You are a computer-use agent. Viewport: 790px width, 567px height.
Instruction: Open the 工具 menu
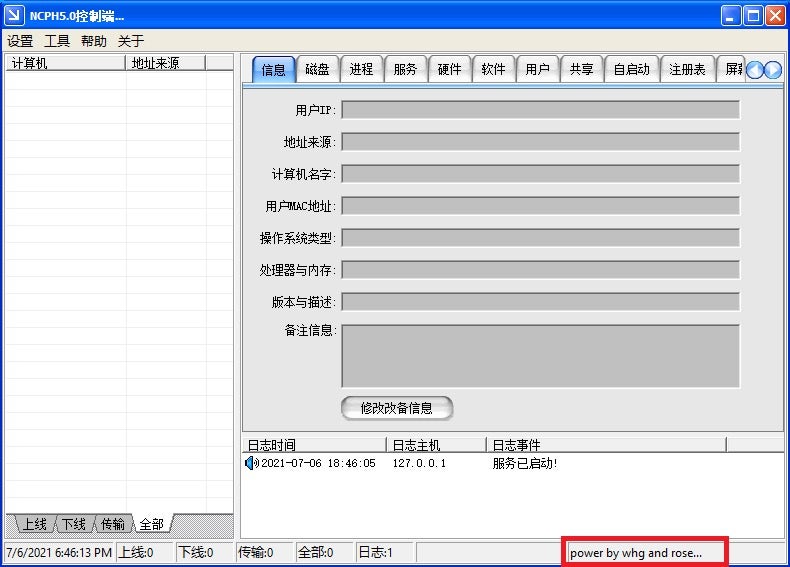click(x=57, y=41)
